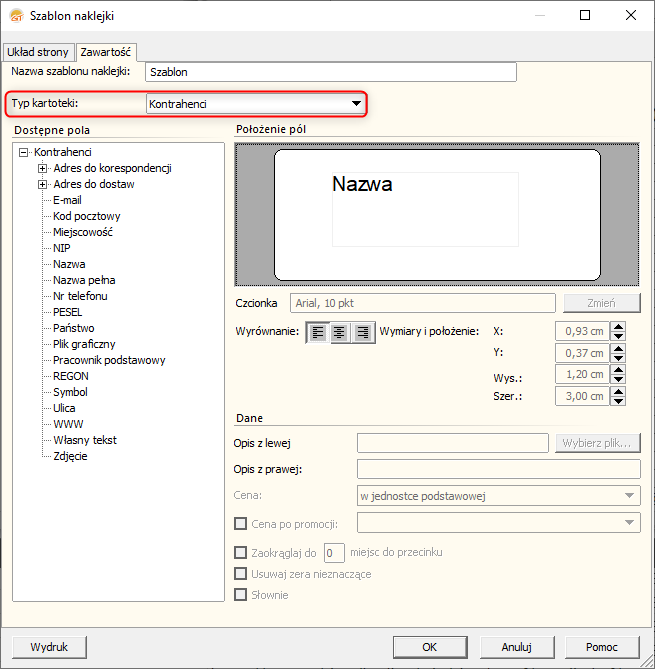Viewport: 655px width, 669px height.
Task: Increase the X position value
Action: point(618,327)
